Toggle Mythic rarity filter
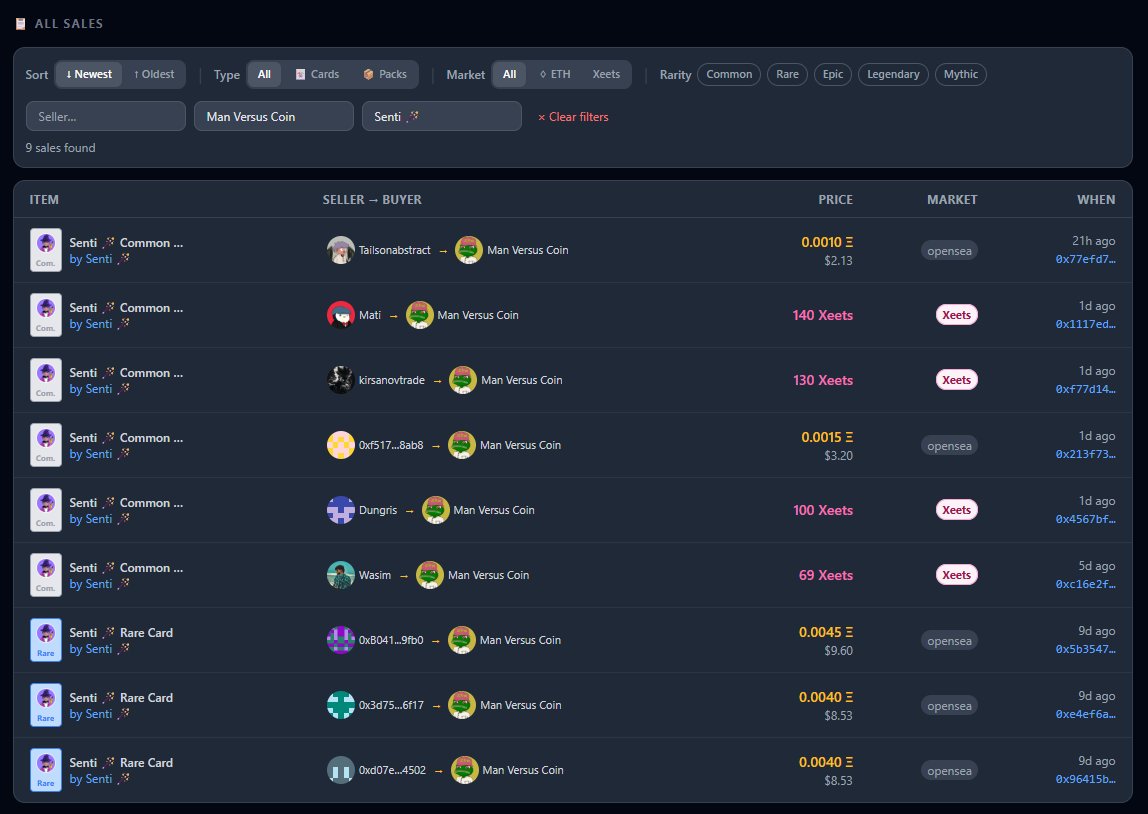This screenshot has height=814, width=1148. [x=961, y=74]
